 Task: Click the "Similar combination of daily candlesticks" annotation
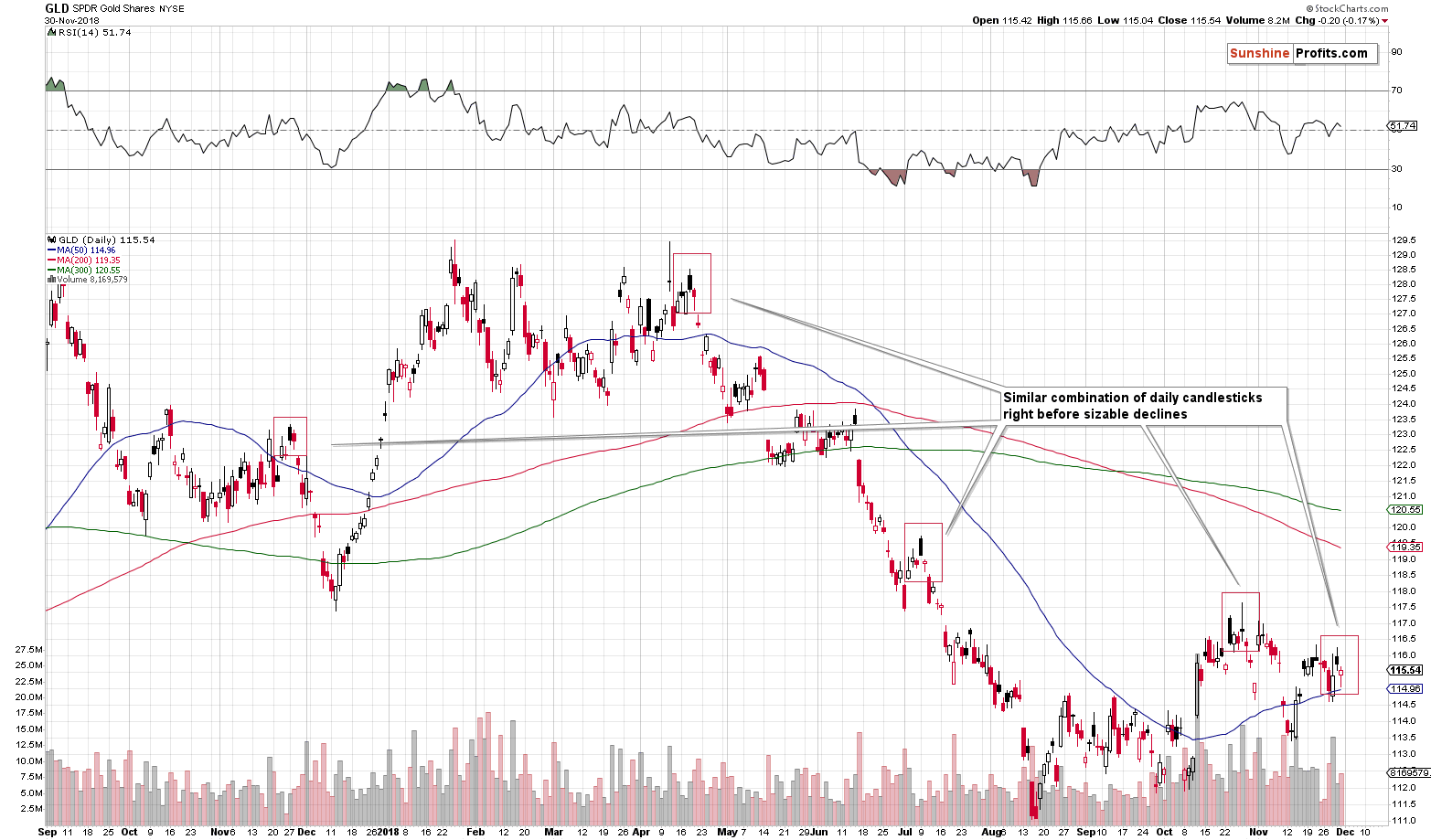point(1132,398)
